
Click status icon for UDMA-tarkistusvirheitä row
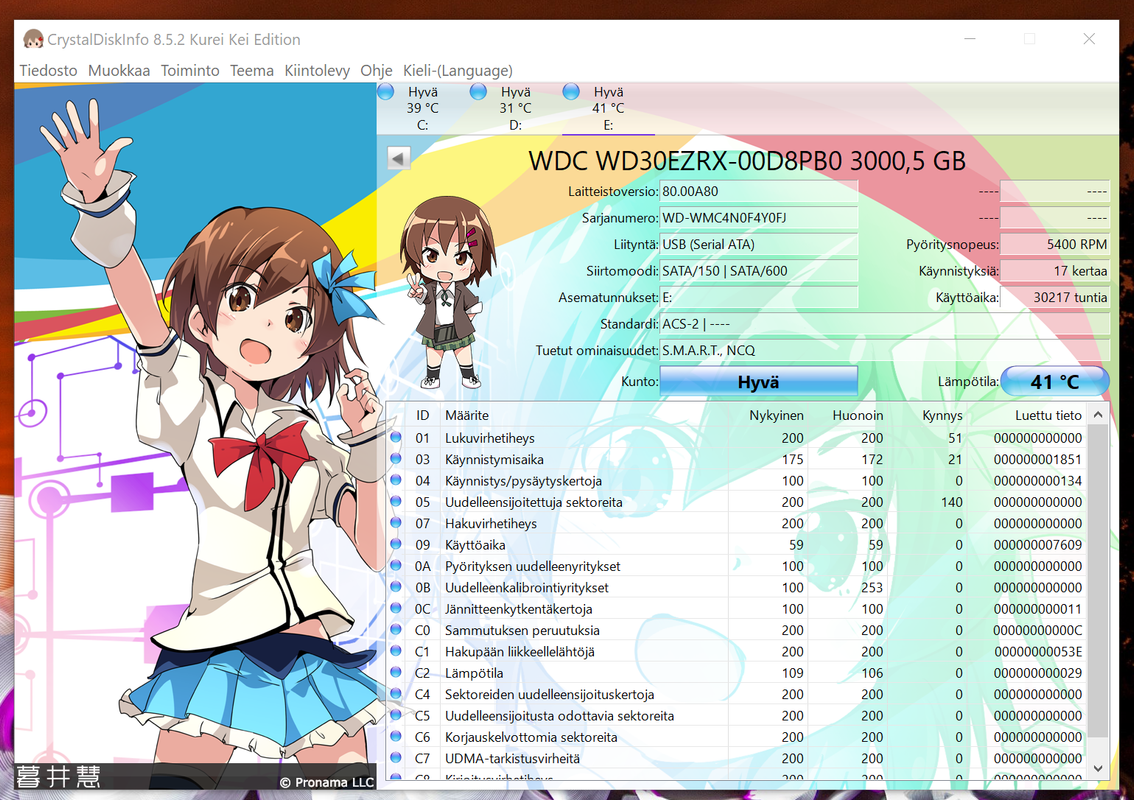(x=396, y=757)
